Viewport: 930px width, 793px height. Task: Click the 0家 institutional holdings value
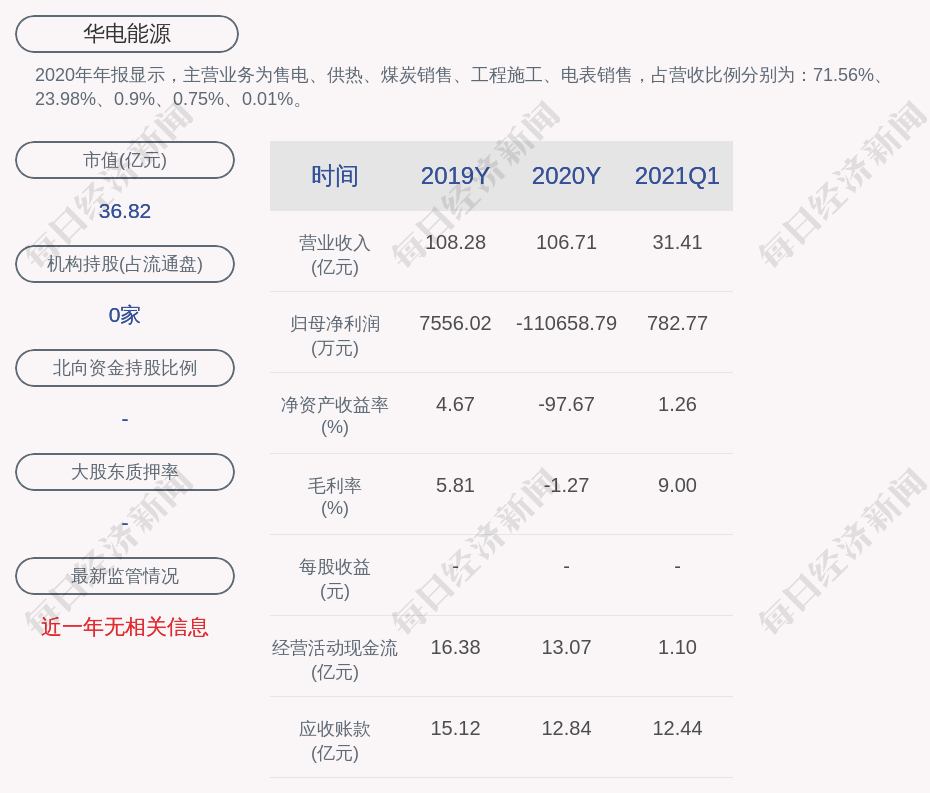[x=125, y=315]
